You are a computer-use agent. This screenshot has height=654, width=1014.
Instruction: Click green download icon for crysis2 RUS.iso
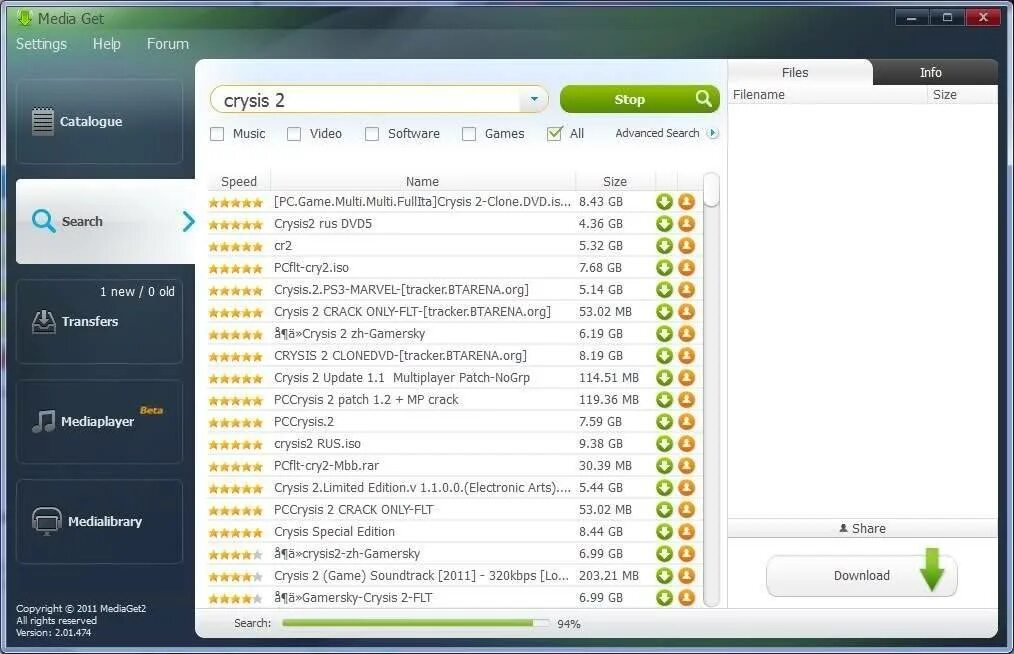click(664, 444)
